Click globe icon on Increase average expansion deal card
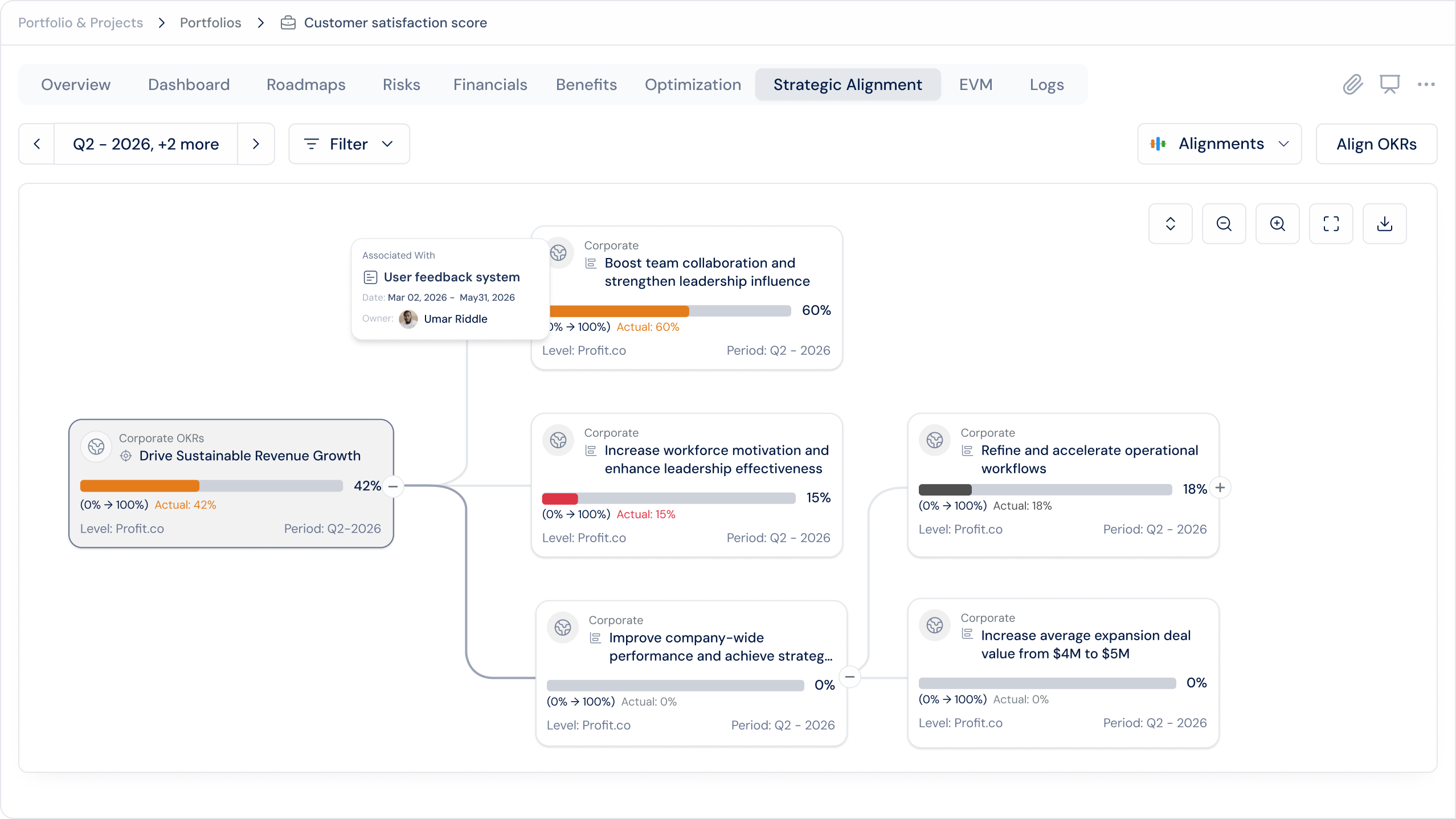The image size is (1456, 819). [935, 625]
